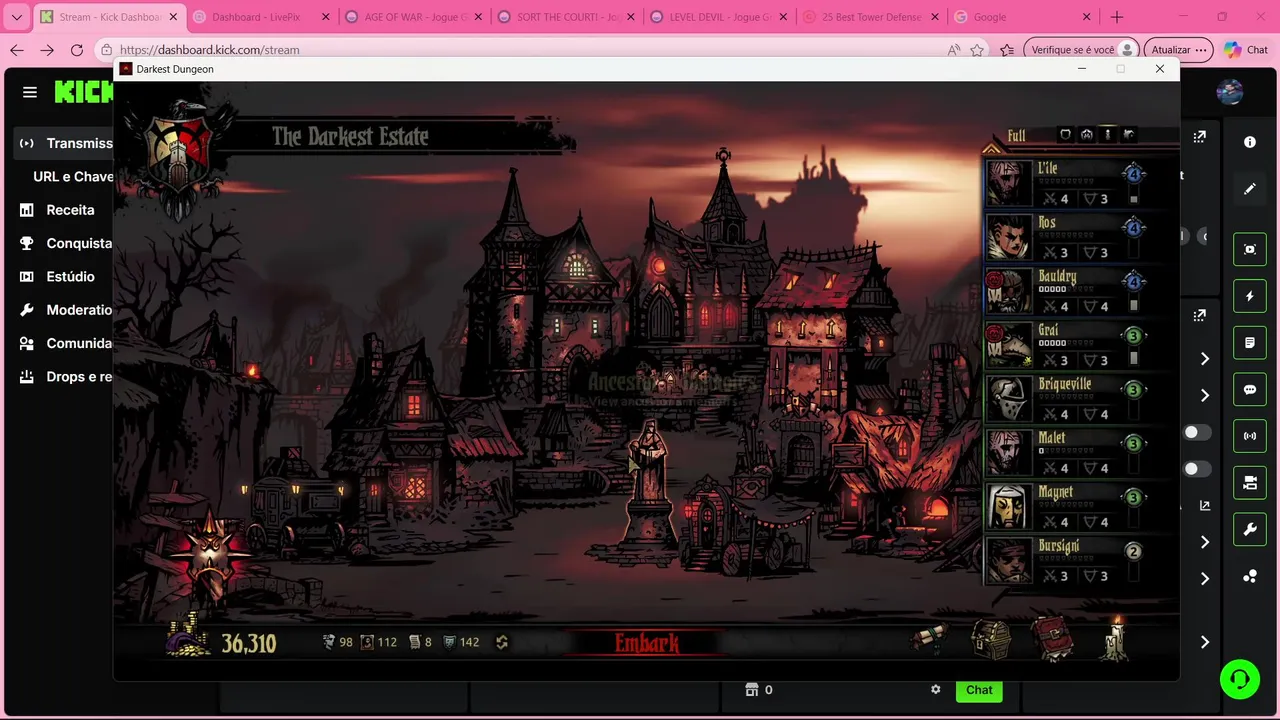The width and height of the screenshot is (1280, 720).
Task: Pop out the second Kick panel
Action: (x=1200, y=315)
